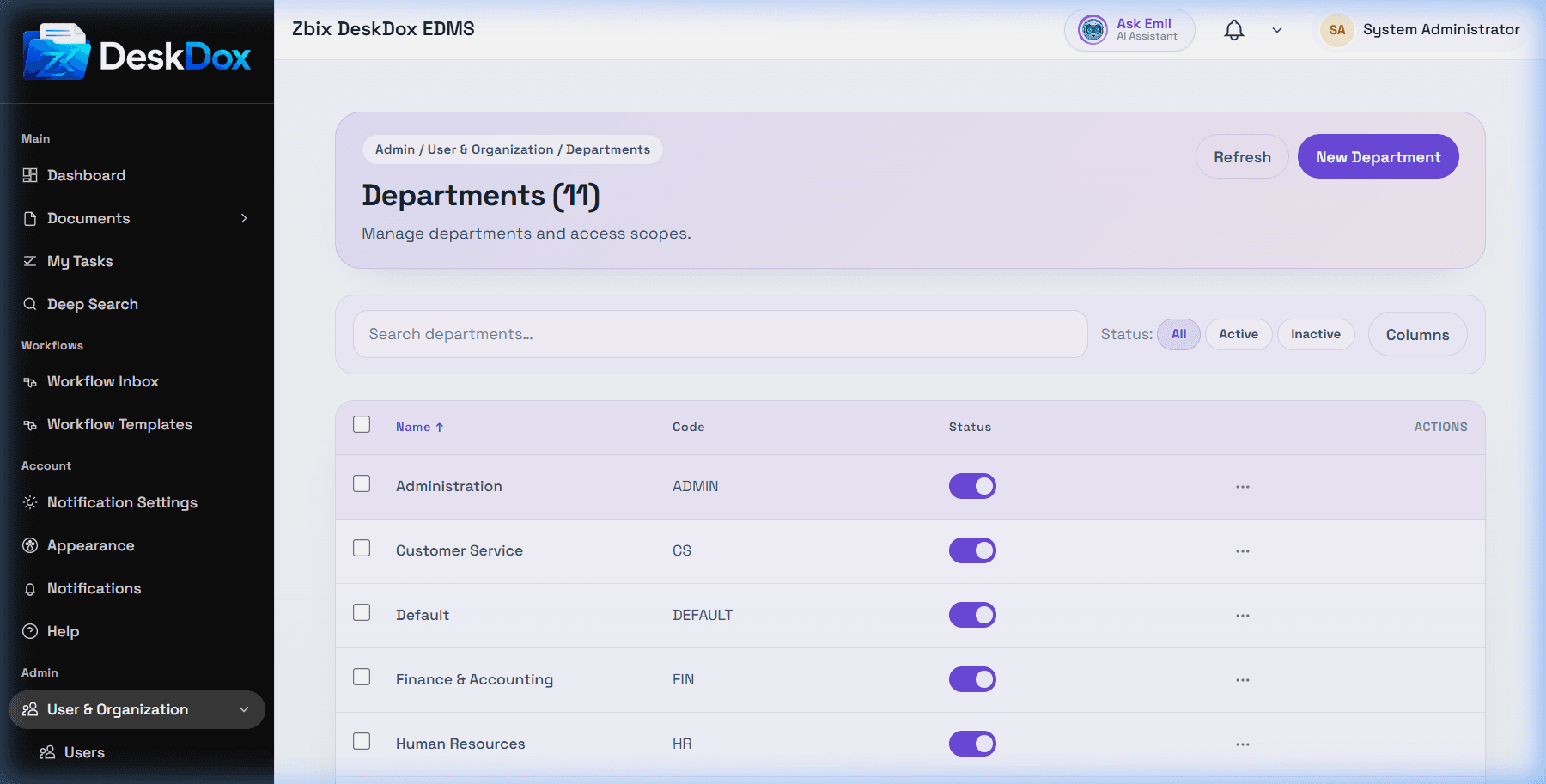
Task: Click the Human Resources department name
Action: coord(460,744)
